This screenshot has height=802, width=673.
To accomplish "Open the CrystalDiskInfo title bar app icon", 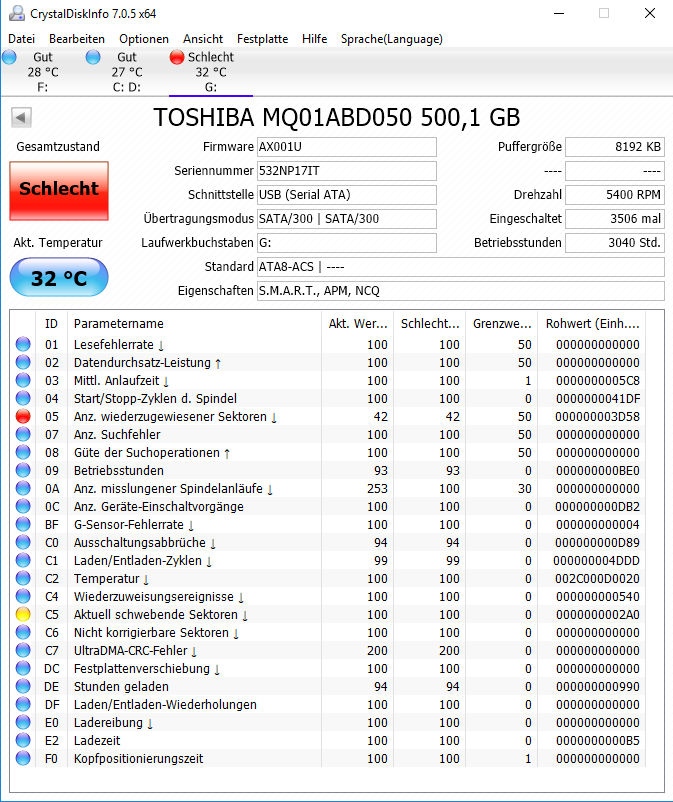I will (x=16, y=13).
